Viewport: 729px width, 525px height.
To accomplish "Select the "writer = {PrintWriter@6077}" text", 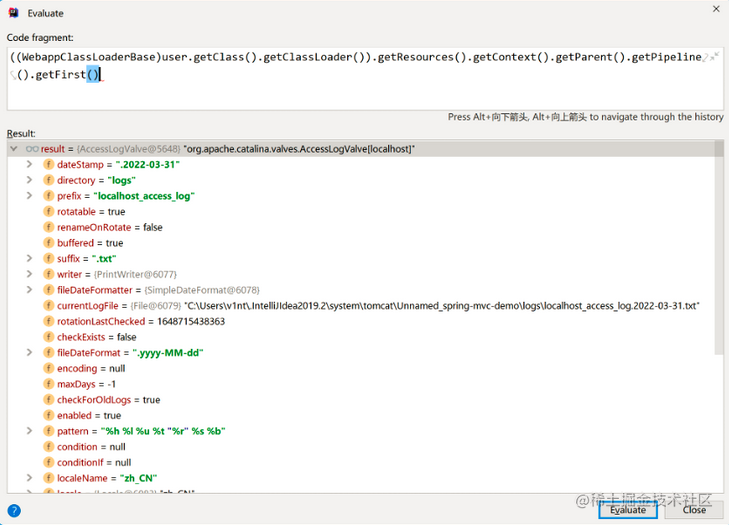I will (117, 274).
